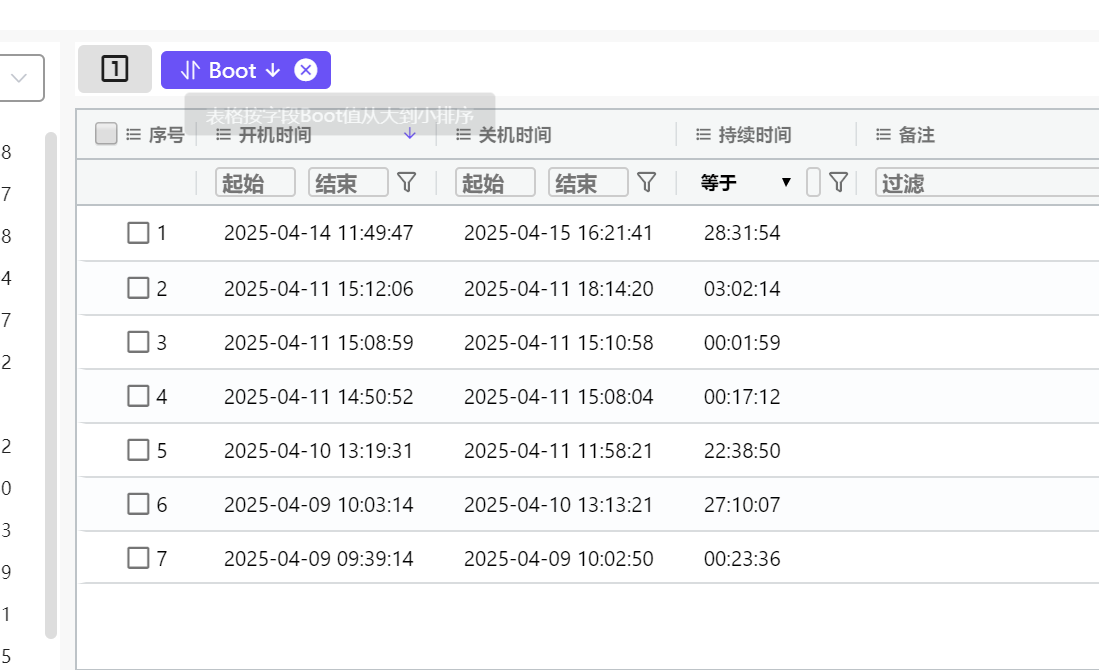Click the 持续时间 column header label
The image size is (1099, 670).
[x=754, y=135]
